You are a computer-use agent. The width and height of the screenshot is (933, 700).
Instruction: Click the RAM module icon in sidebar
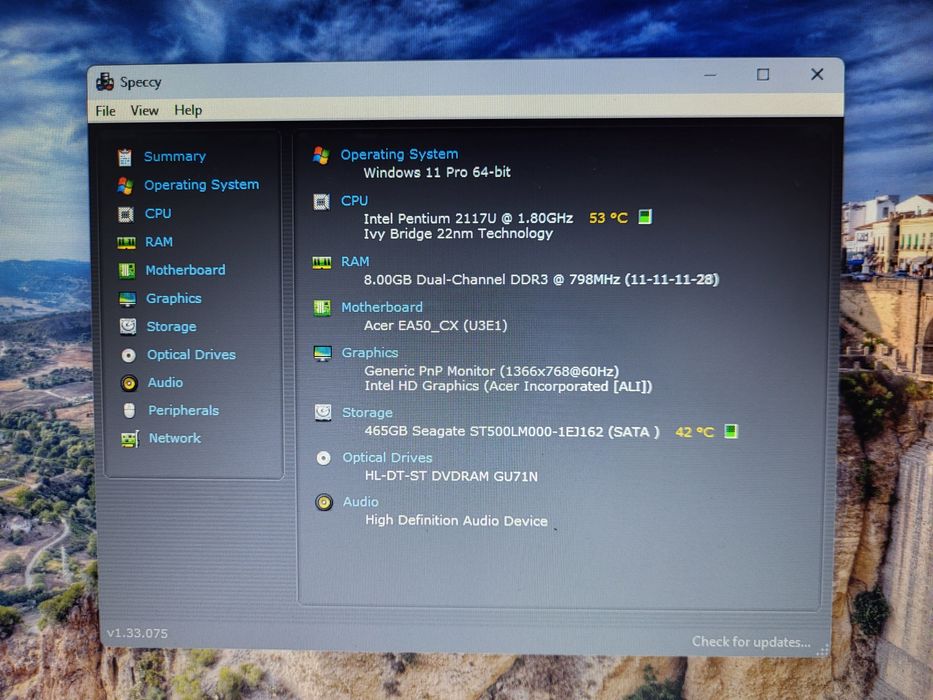pyautogui.click(x=126, y=243)
